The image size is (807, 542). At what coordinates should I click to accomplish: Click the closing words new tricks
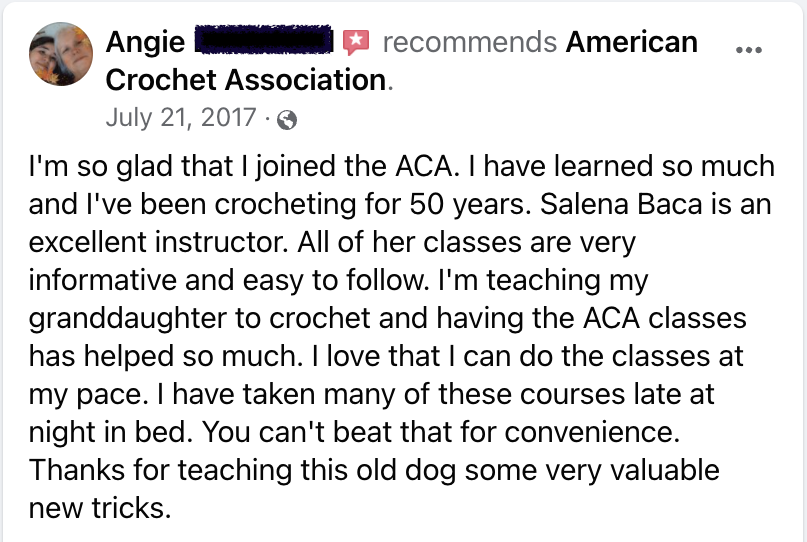(100, 508)
